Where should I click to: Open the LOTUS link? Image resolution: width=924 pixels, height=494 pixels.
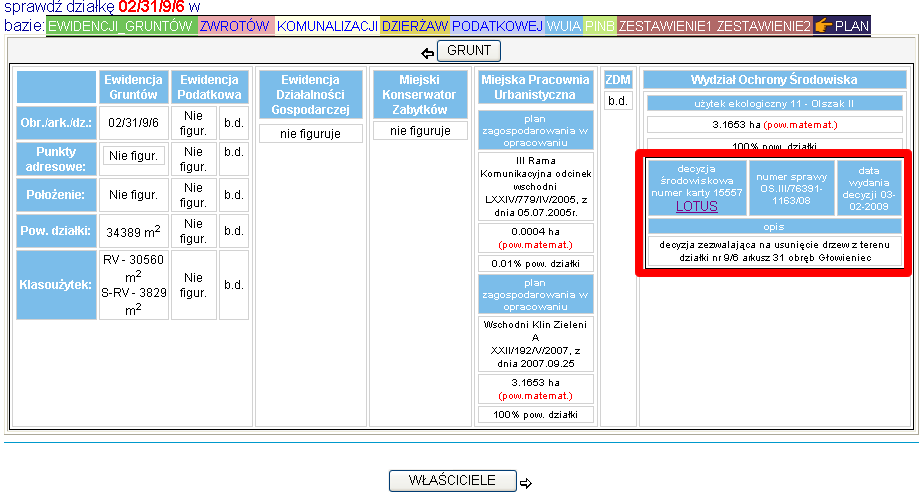697,206
